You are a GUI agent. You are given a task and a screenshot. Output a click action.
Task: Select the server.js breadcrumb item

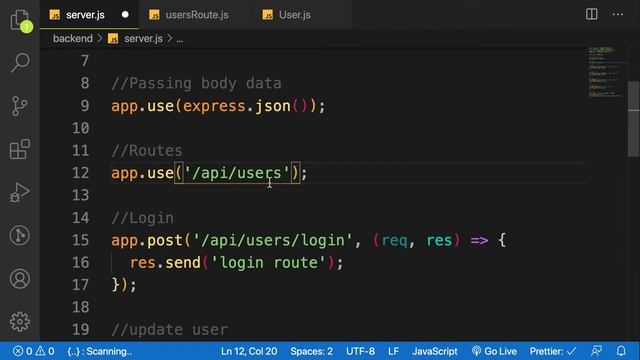pyautogui.click(x=143, y=39)
